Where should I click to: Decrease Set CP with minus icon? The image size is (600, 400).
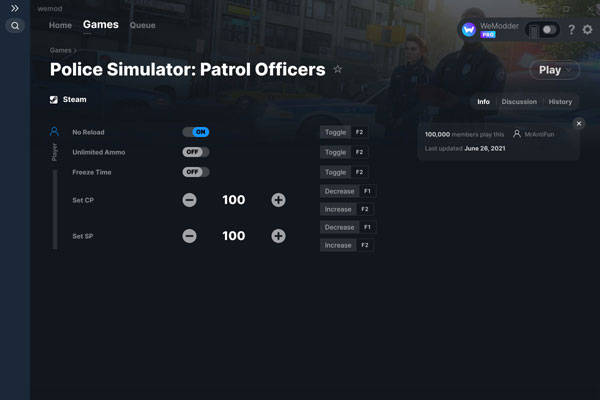[x=189, y=200]
